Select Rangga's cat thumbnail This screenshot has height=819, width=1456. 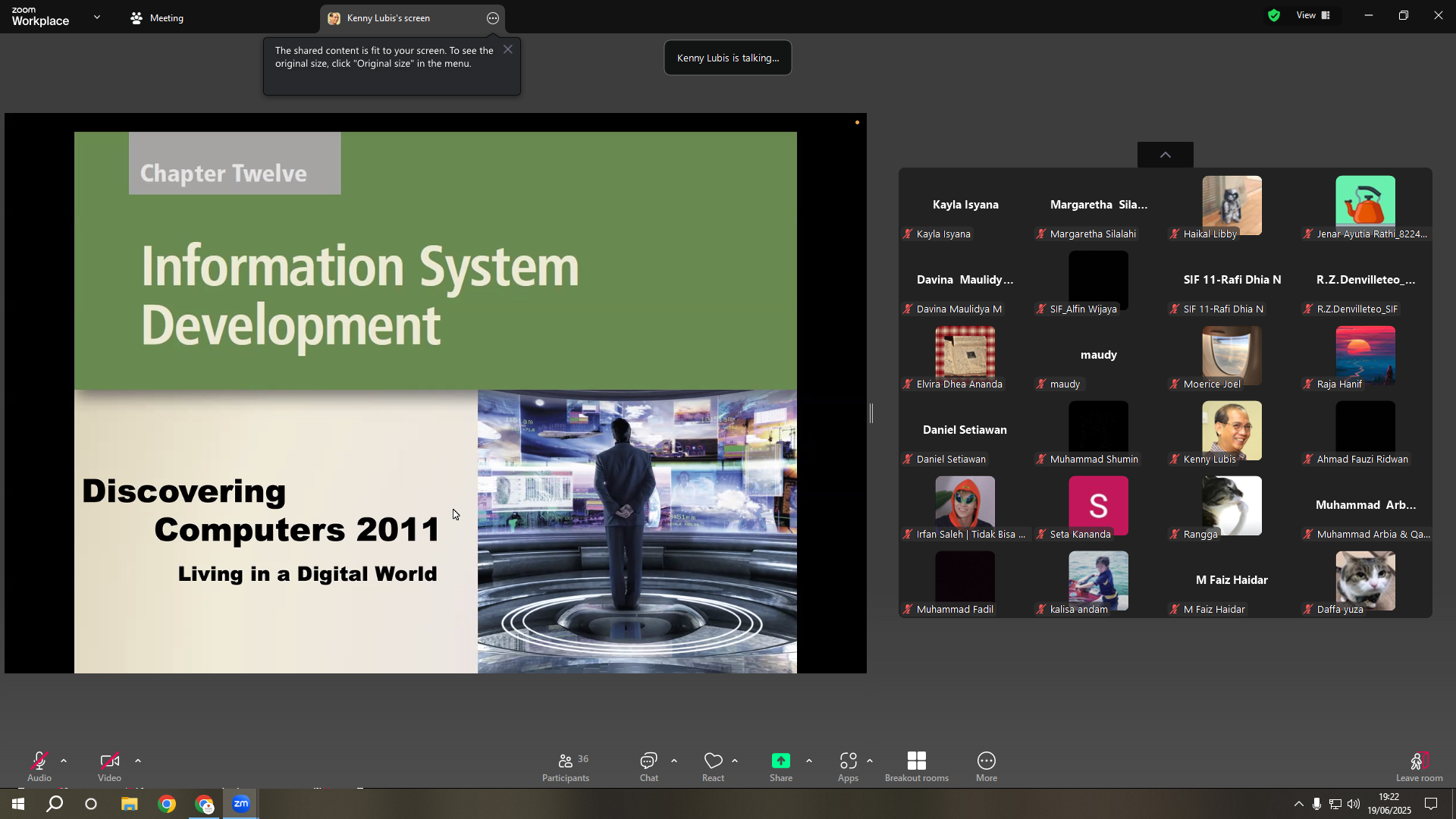1232,506
